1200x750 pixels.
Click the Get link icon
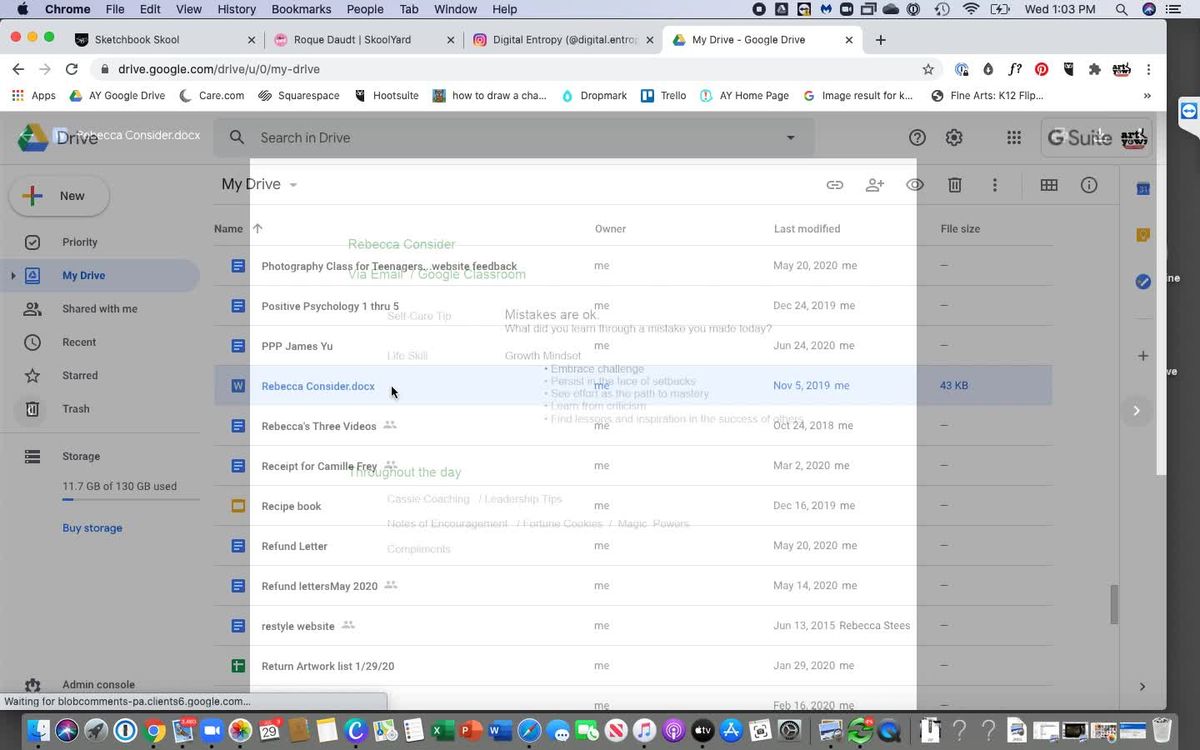coord(834,185)
